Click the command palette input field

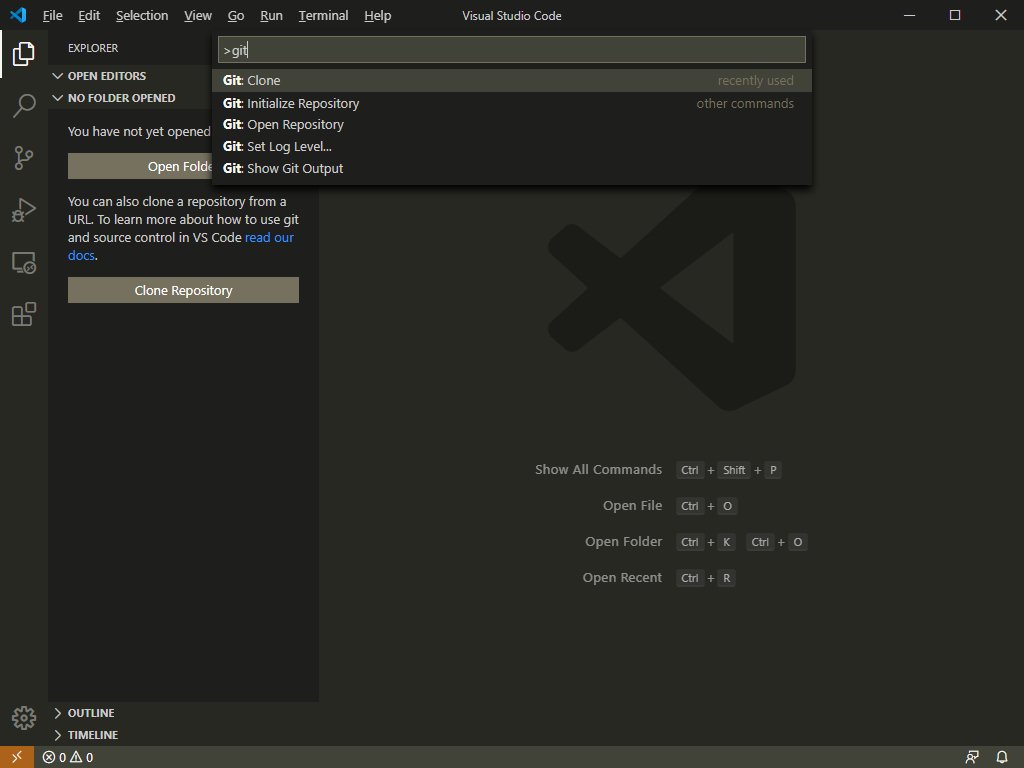(512, 50)
